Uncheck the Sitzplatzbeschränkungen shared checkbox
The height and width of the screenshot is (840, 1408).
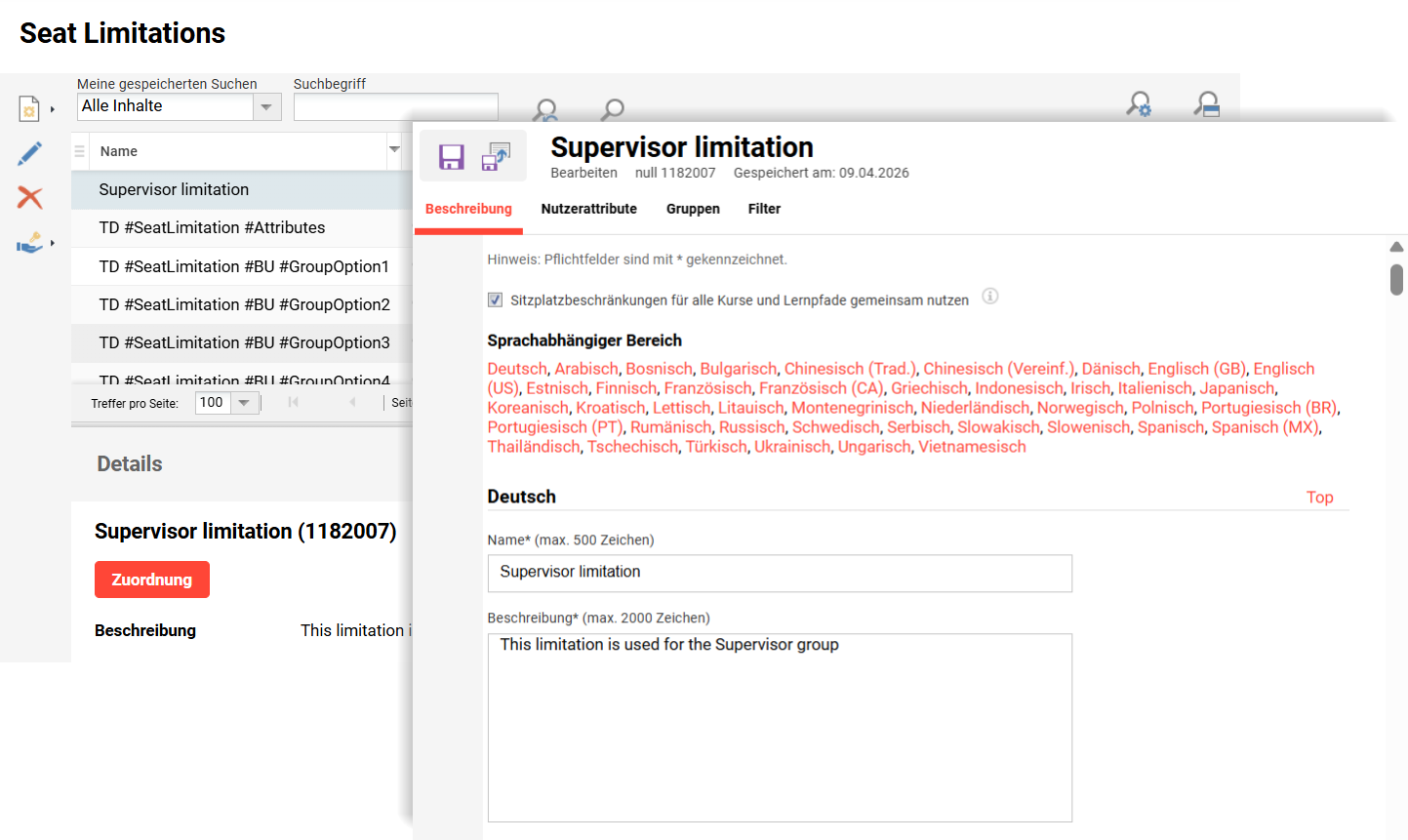(496, 300)
